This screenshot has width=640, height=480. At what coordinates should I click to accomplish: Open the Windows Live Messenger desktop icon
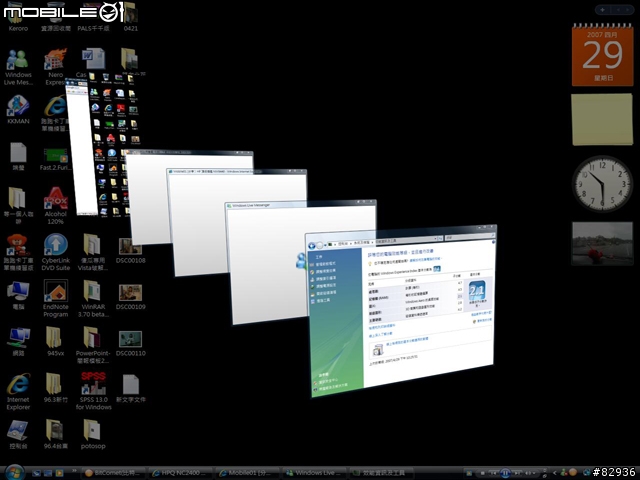18,67
